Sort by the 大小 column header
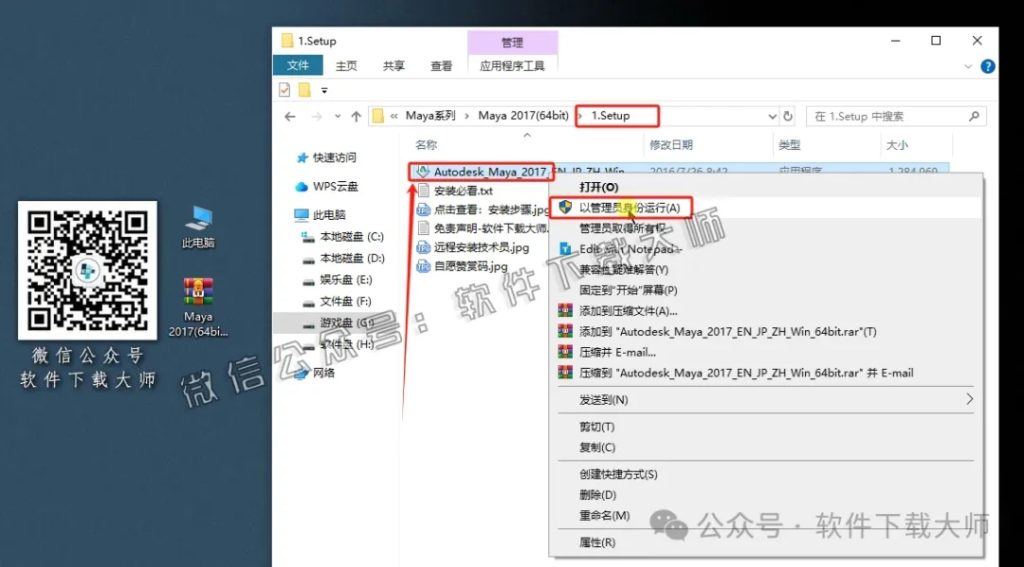The image size is (1024, 567). [x=897, y=145]
